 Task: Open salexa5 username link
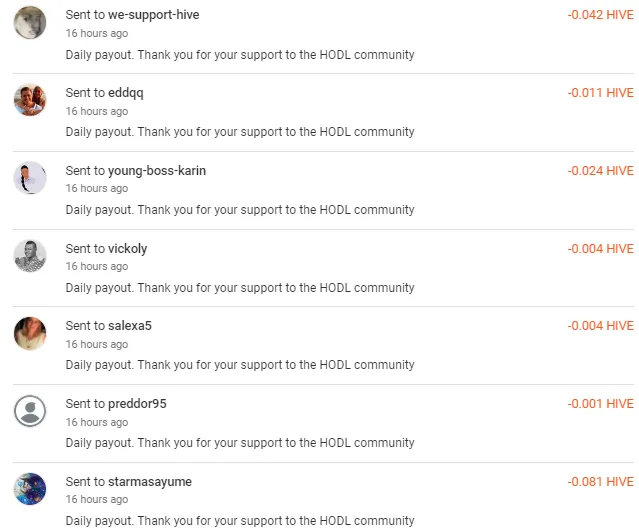(130, 326)
